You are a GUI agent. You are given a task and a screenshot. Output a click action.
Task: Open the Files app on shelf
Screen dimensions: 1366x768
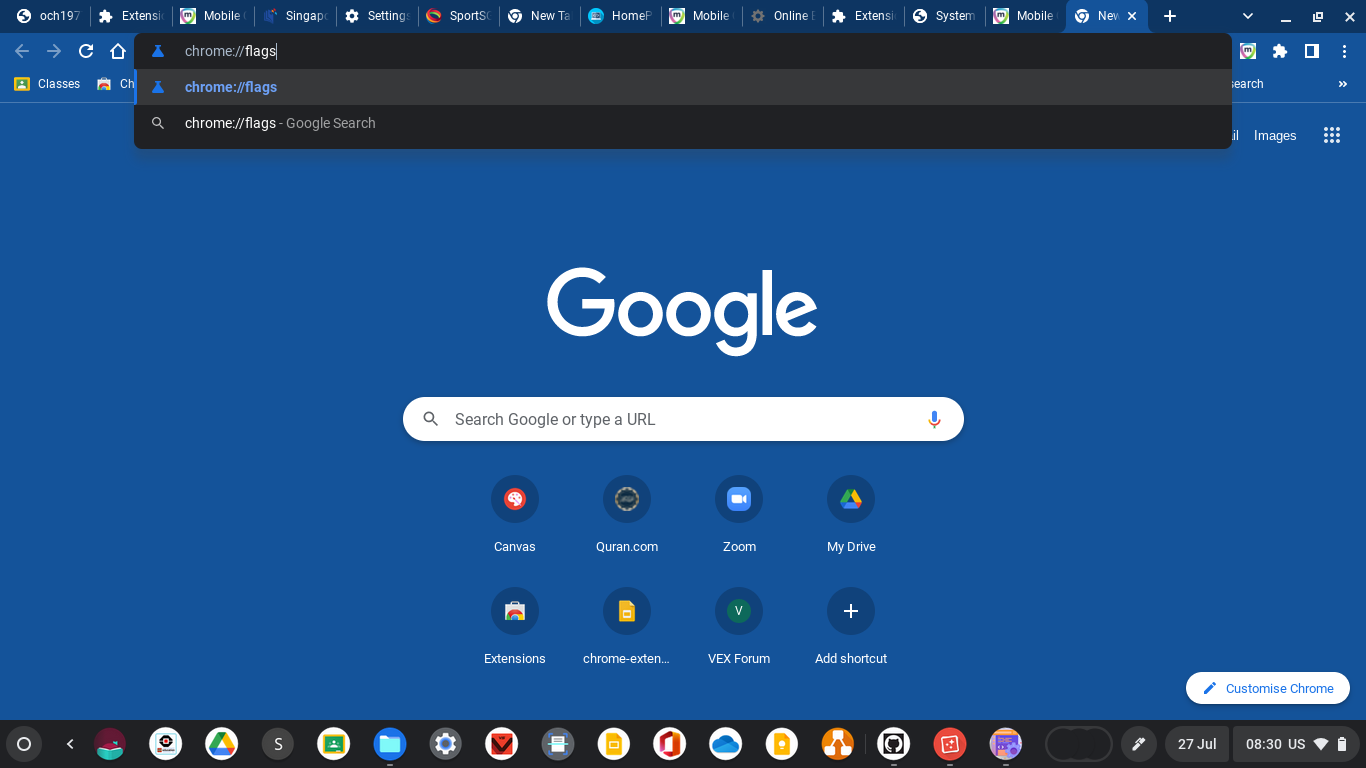[x=390, y=744]
